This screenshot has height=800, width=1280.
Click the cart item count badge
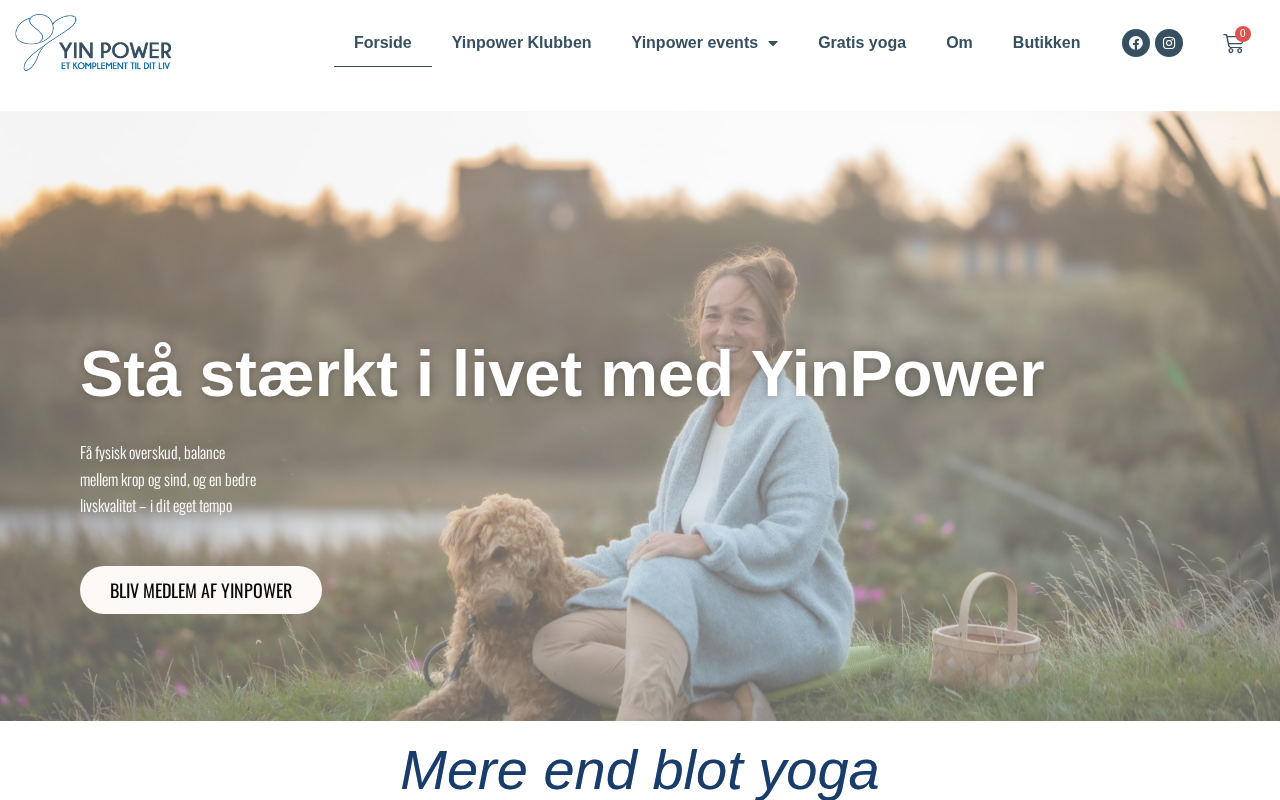(x=1243, y=34)
